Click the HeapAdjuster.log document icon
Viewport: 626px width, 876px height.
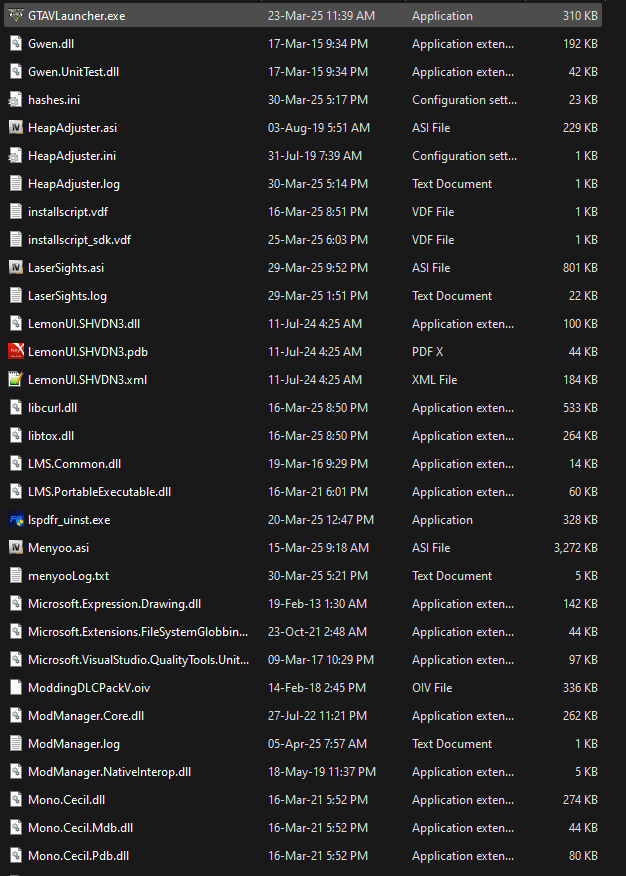point(16,183)
